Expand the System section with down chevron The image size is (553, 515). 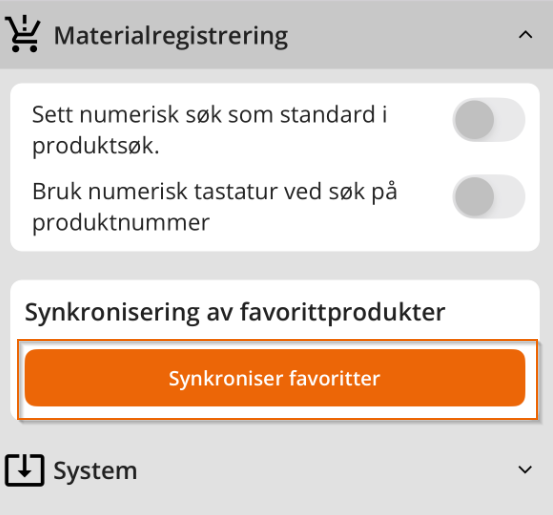525,469
